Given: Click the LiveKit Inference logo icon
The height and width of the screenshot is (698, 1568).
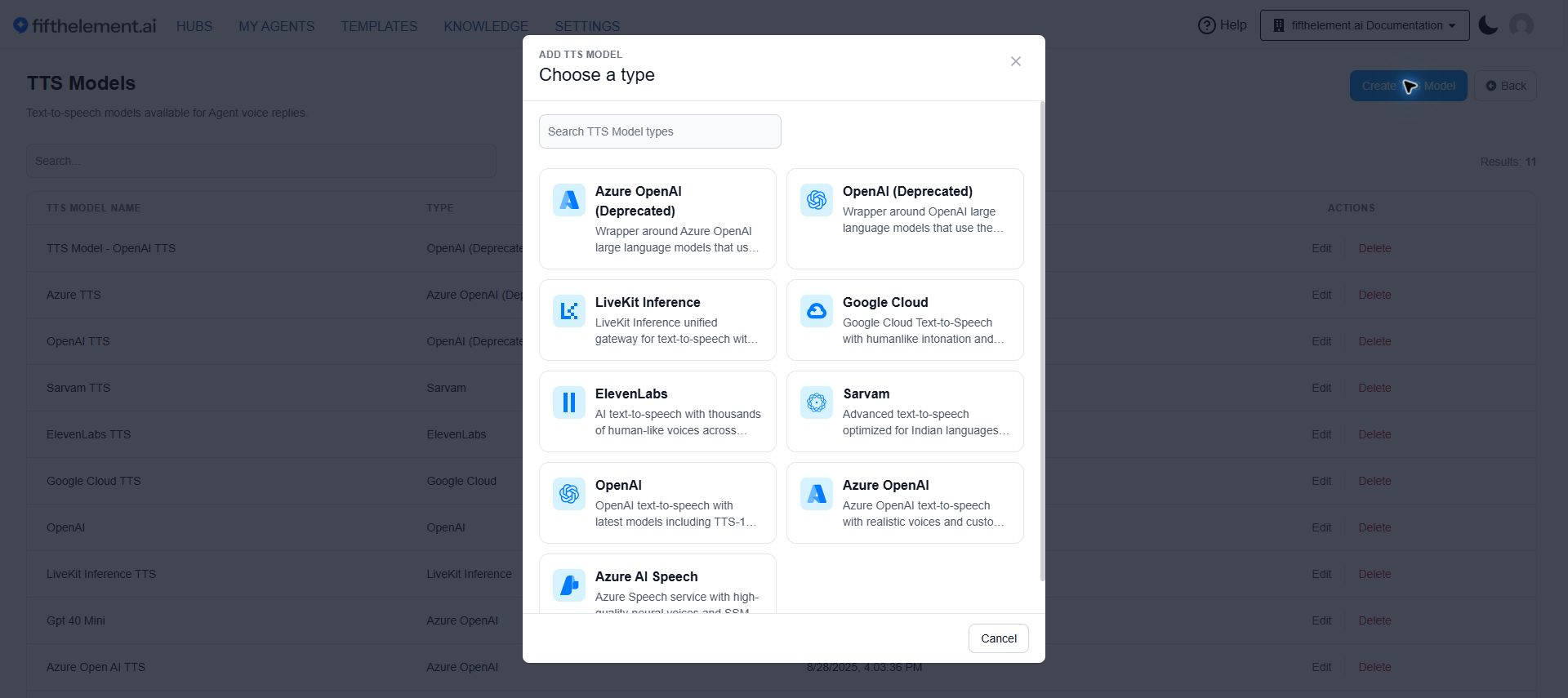Looking at the screenshot, I should (x=569, y=311).
